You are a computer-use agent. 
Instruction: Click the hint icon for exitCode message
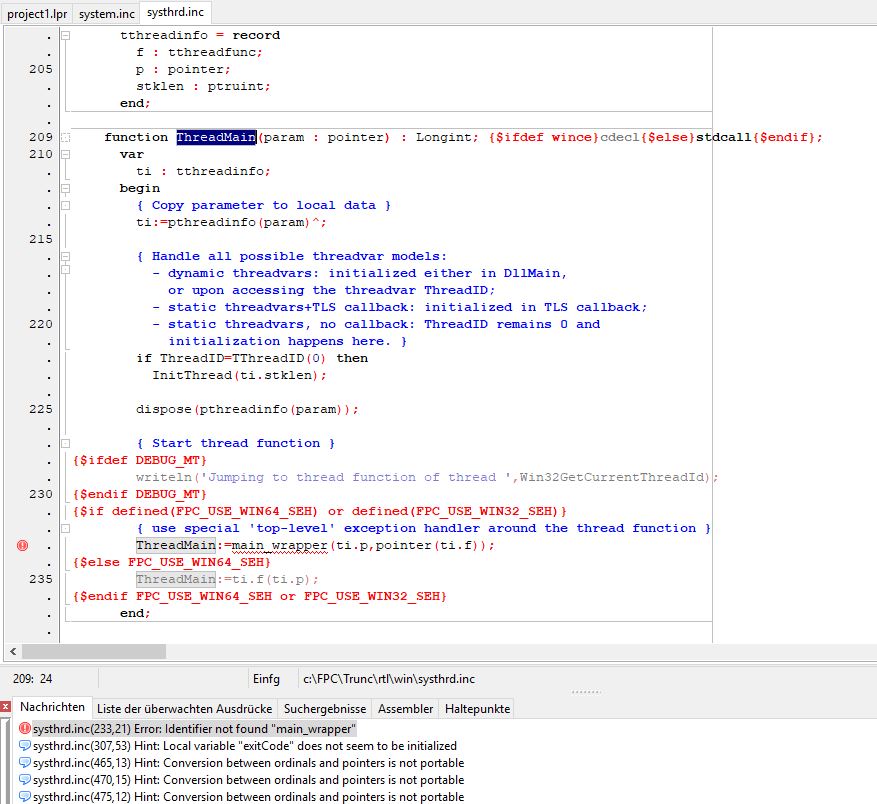click(25, 746)
